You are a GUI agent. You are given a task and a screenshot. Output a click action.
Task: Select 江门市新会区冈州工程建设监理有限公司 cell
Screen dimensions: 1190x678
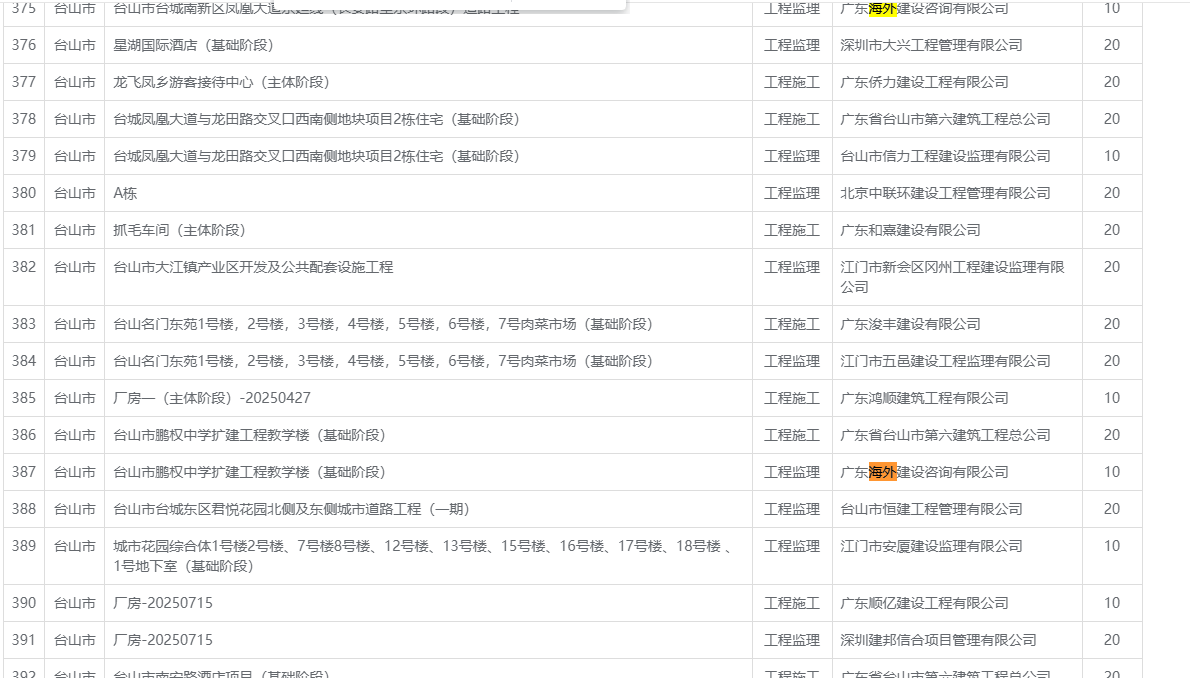click(952, 277)
